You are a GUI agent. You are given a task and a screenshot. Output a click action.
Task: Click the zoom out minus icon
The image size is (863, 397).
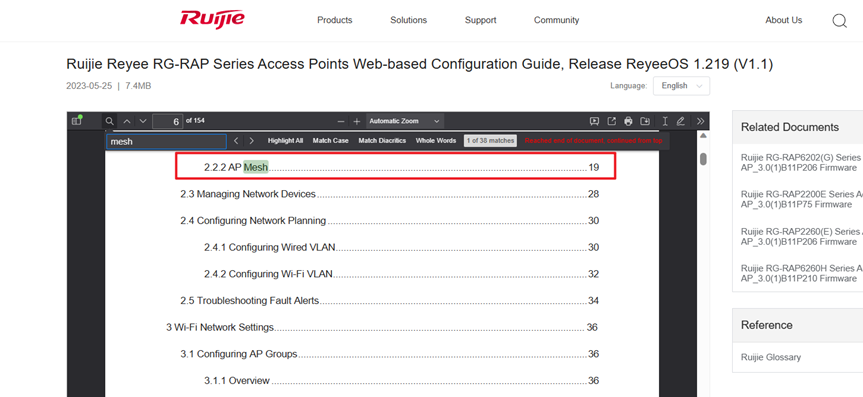coord(341,121)
